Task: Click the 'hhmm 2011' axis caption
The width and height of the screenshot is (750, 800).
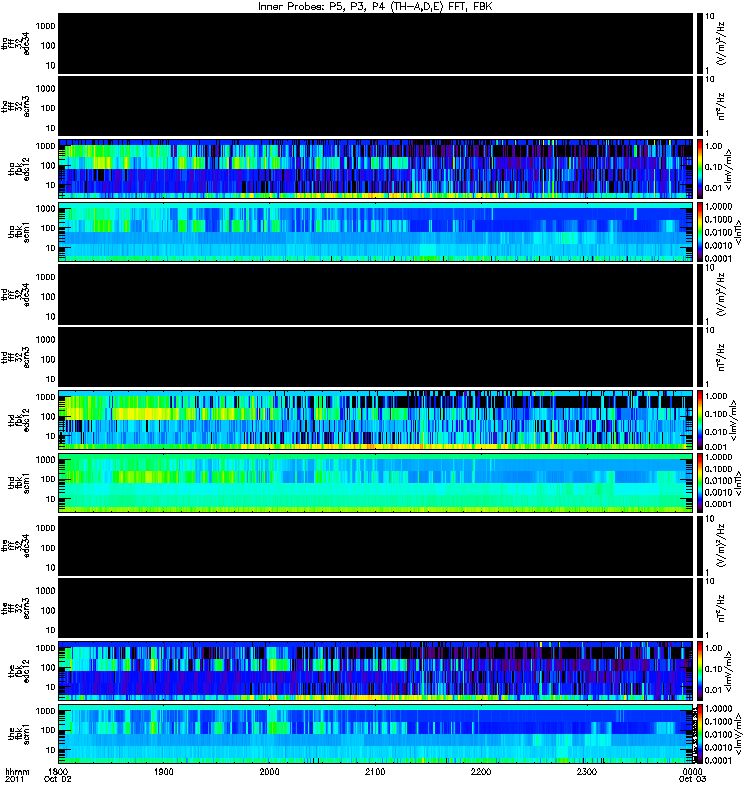Action: [x=17, y=776]
